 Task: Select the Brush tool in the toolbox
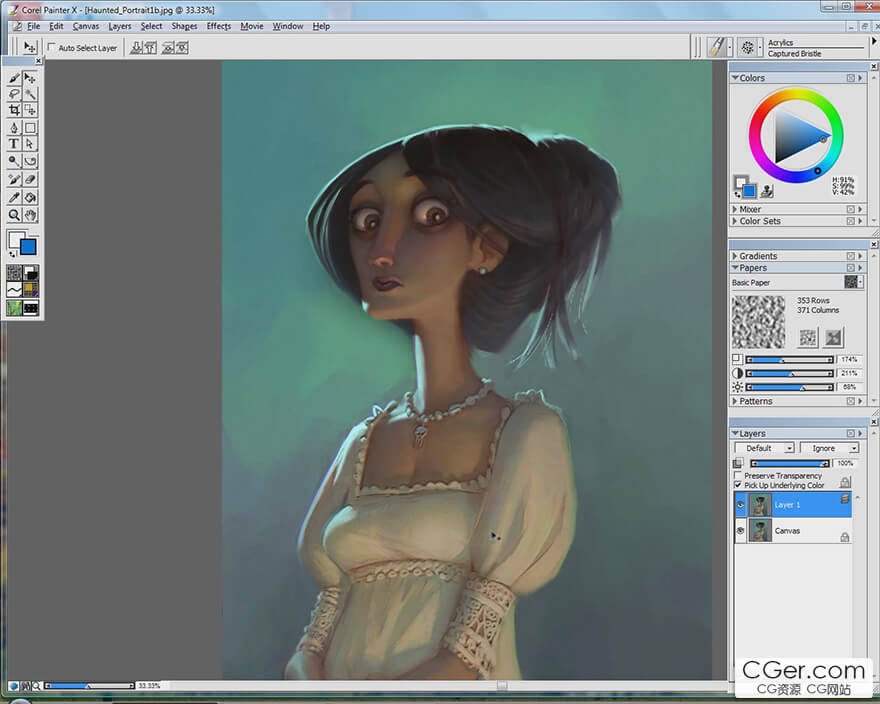[14, 78]
